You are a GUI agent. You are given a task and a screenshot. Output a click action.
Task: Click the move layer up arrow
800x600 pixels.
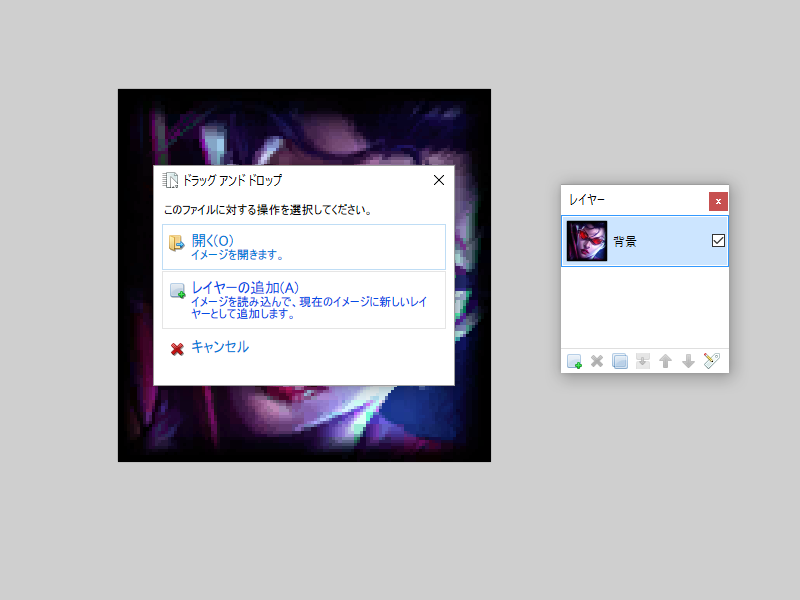pos(665,361)
